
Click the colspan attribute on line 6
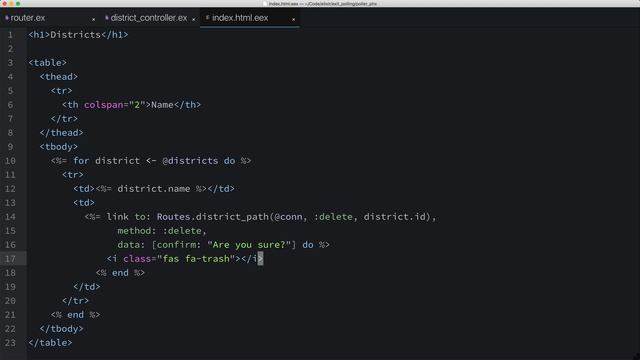pos(103,105)
